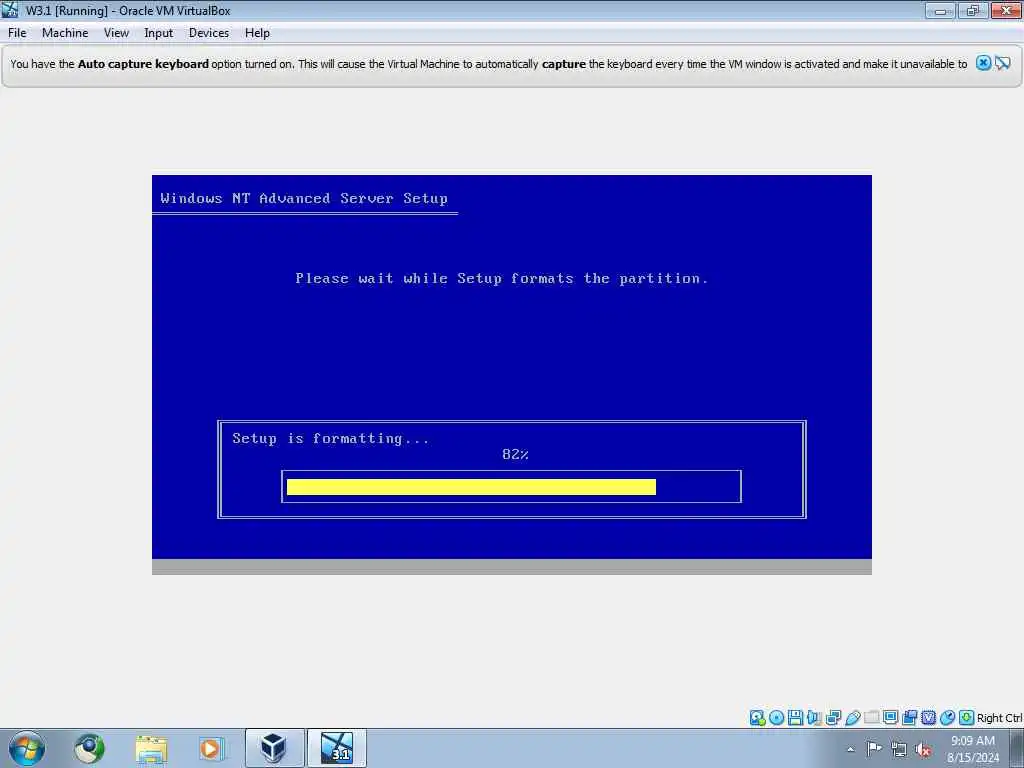Click 'Please wait while Setup formats the partition.'
Image resolution: width=1024 pixels, height=768 pixels.
[x=502, y=278]
